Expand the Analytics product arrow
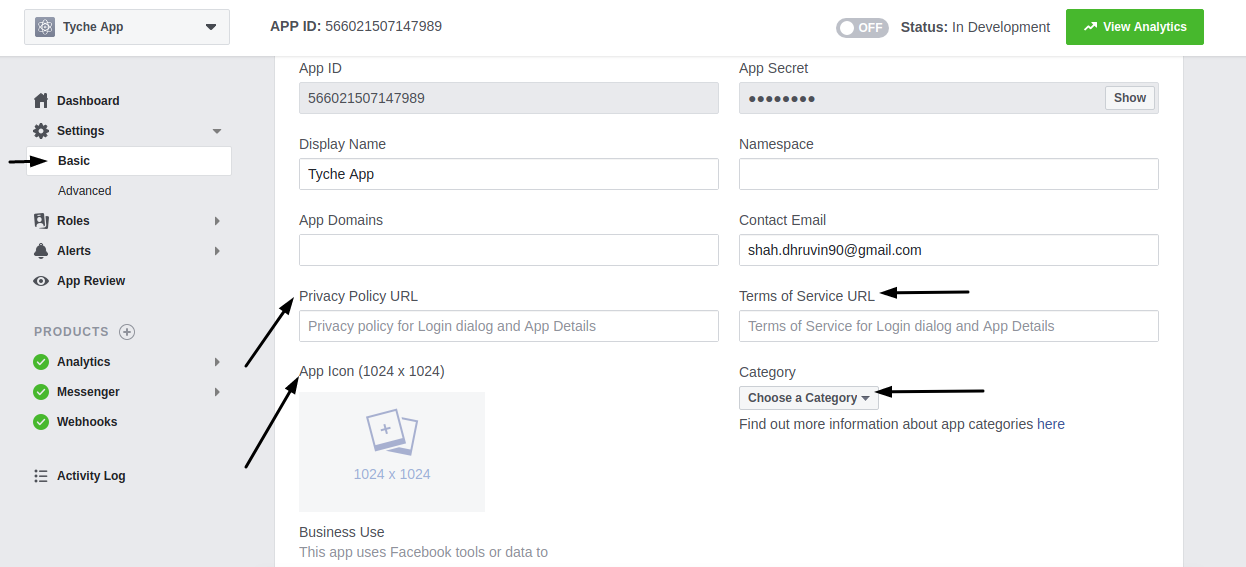 point(217,362)
